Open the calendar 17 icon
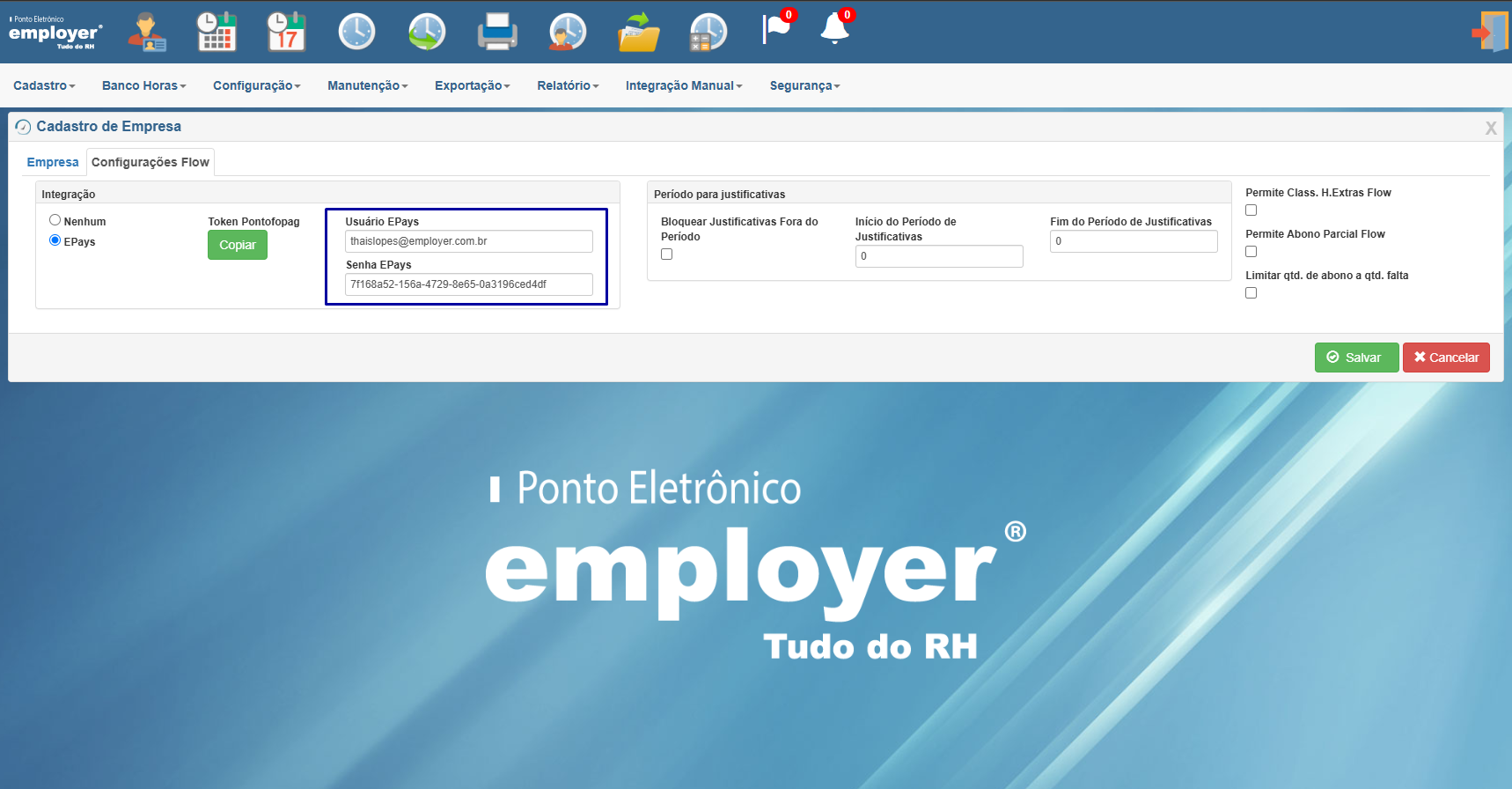 coord(286,32)
